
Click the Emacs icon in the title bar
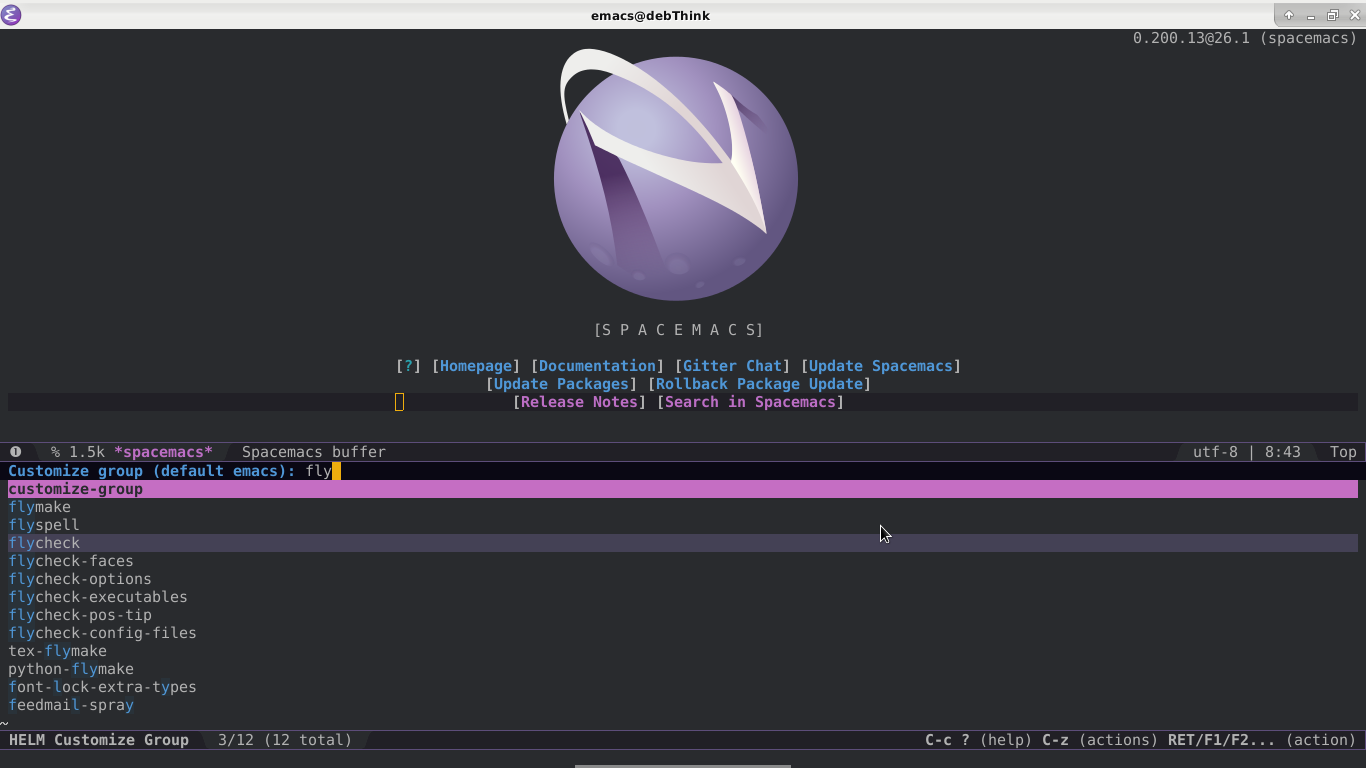click(x=11, y=15)
